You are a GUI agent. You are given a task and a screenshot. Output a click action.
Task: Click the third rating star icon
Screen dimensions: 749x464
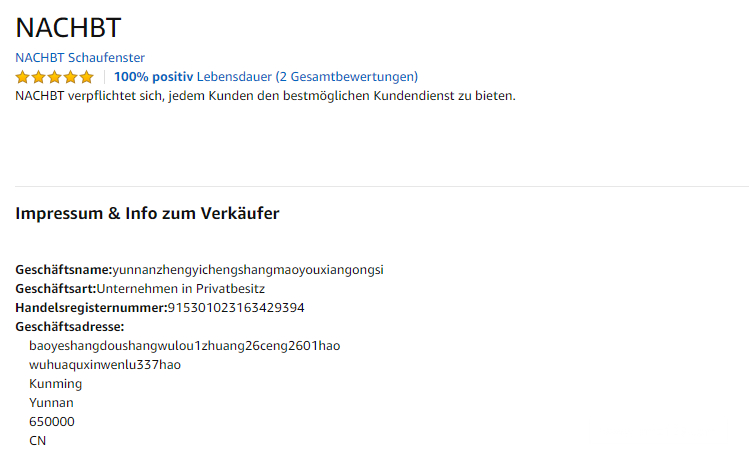tap(55, 77)
